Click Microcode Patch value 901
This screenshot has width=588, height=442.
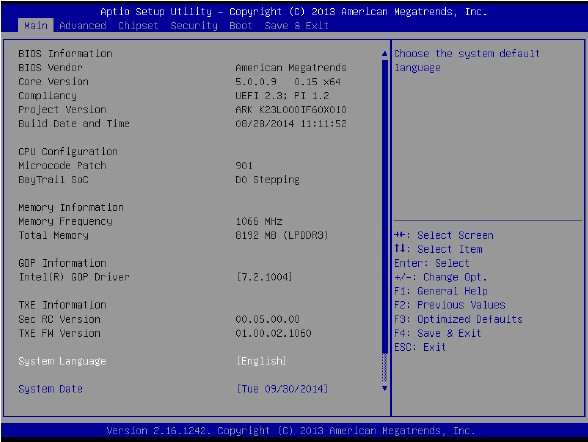[244, 165]
